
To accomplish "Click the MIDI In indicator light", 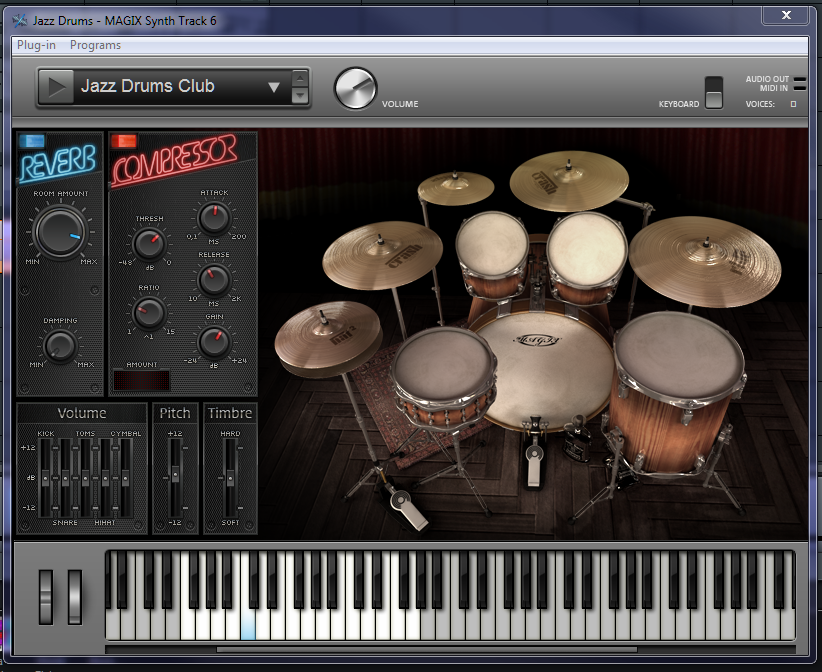I will pos(800,88).
